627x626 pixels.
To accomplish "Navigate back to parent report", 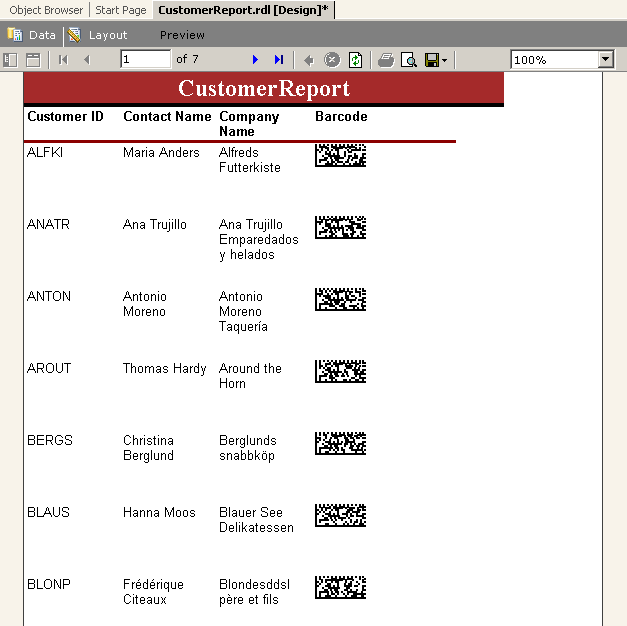I will pyautogui.click(x=308, y=60).
